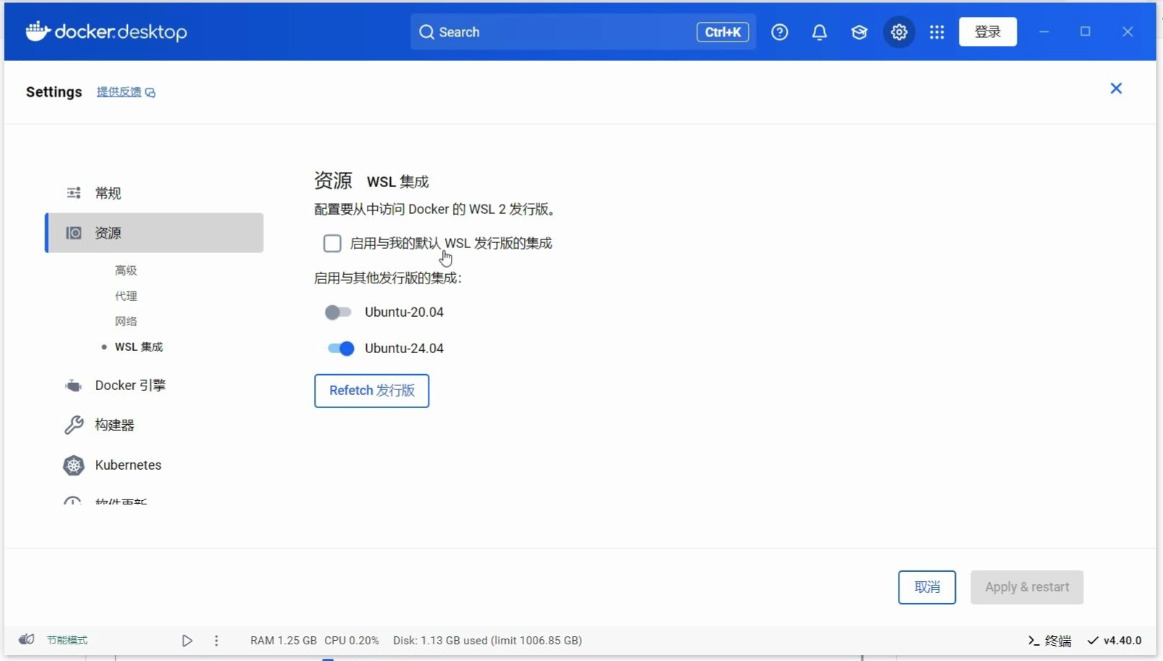1163x661 pixels.
Task: Click the 构建器 wrench icon
Action: (x=73, y=425)
